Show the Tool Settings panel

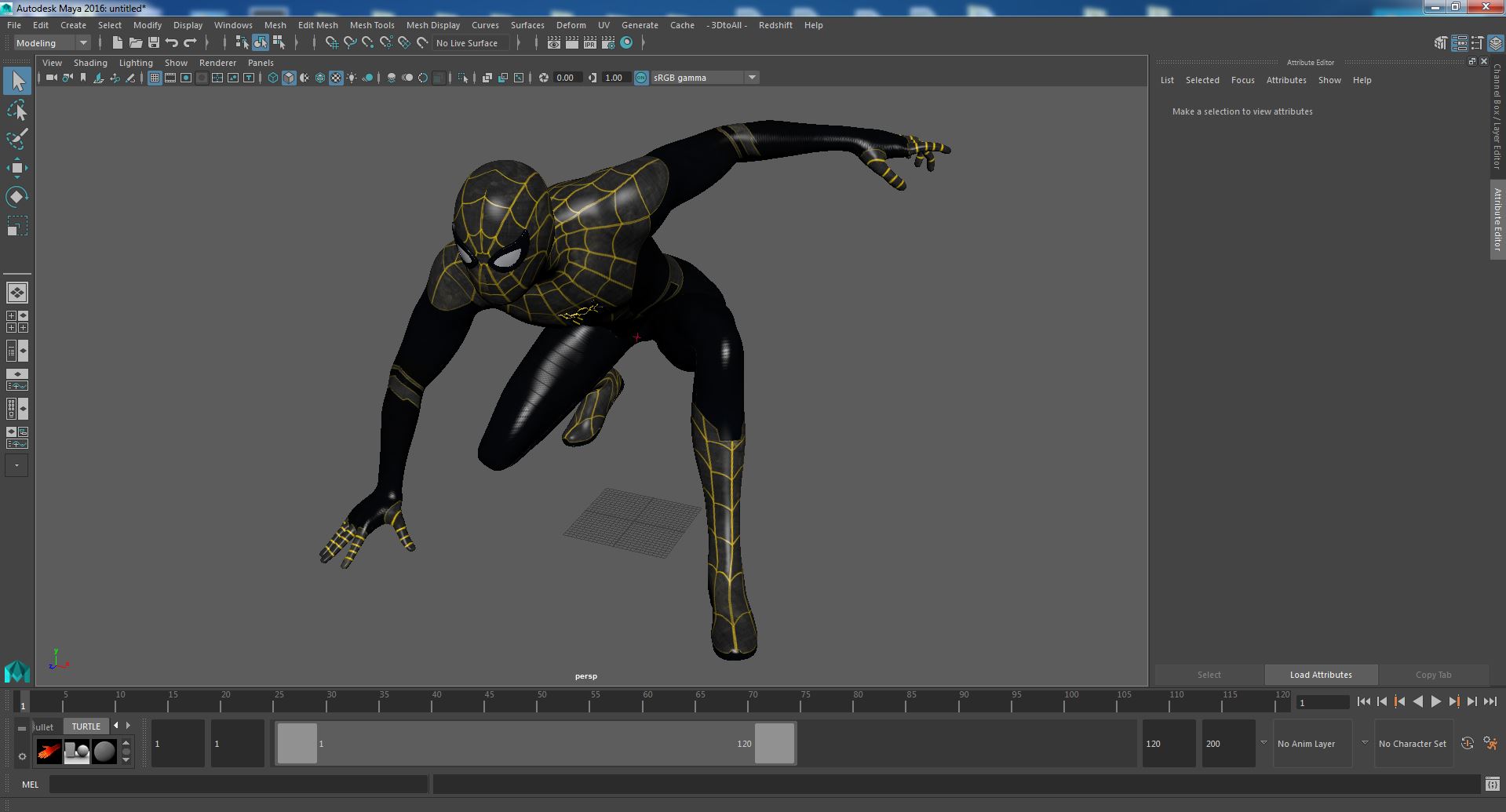(1478, 43)
